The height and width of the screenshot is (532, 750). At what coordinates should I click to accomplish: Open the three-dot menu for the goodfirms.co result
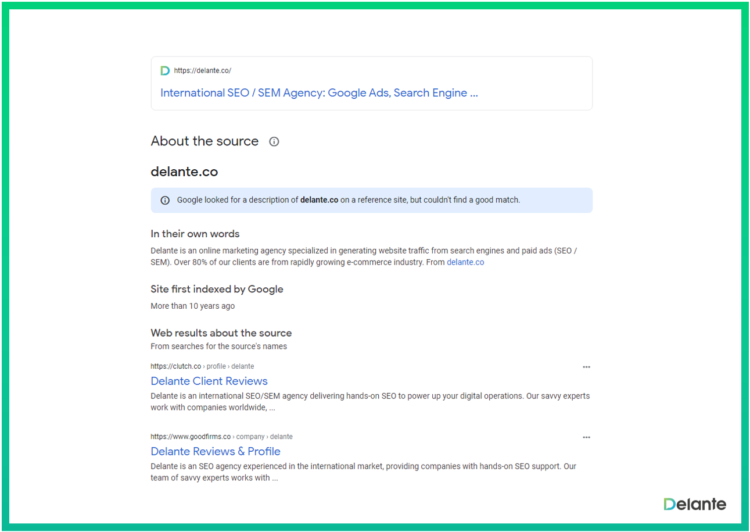point(586,437)
